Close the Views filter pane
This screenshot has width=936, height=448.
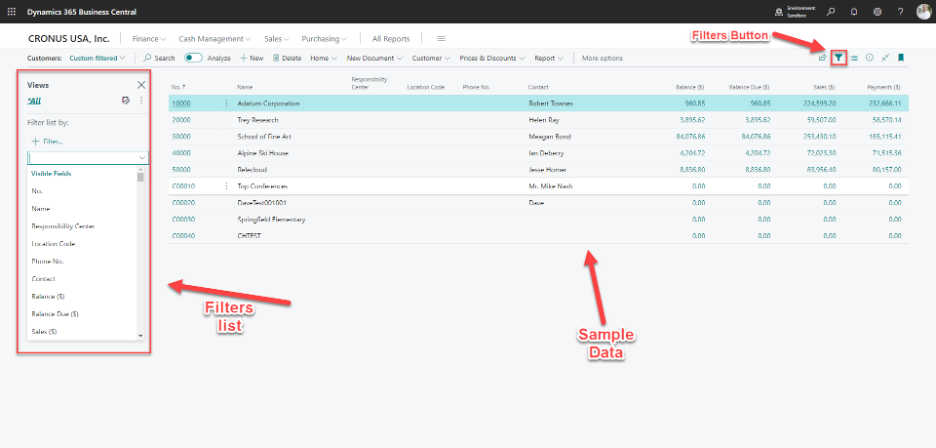tap(141, 85)
